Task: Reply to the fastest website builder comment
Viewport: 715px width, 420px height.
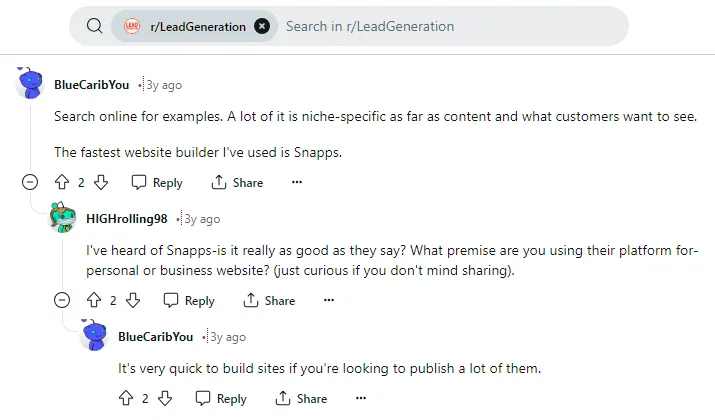Action: tap(157, 182)
